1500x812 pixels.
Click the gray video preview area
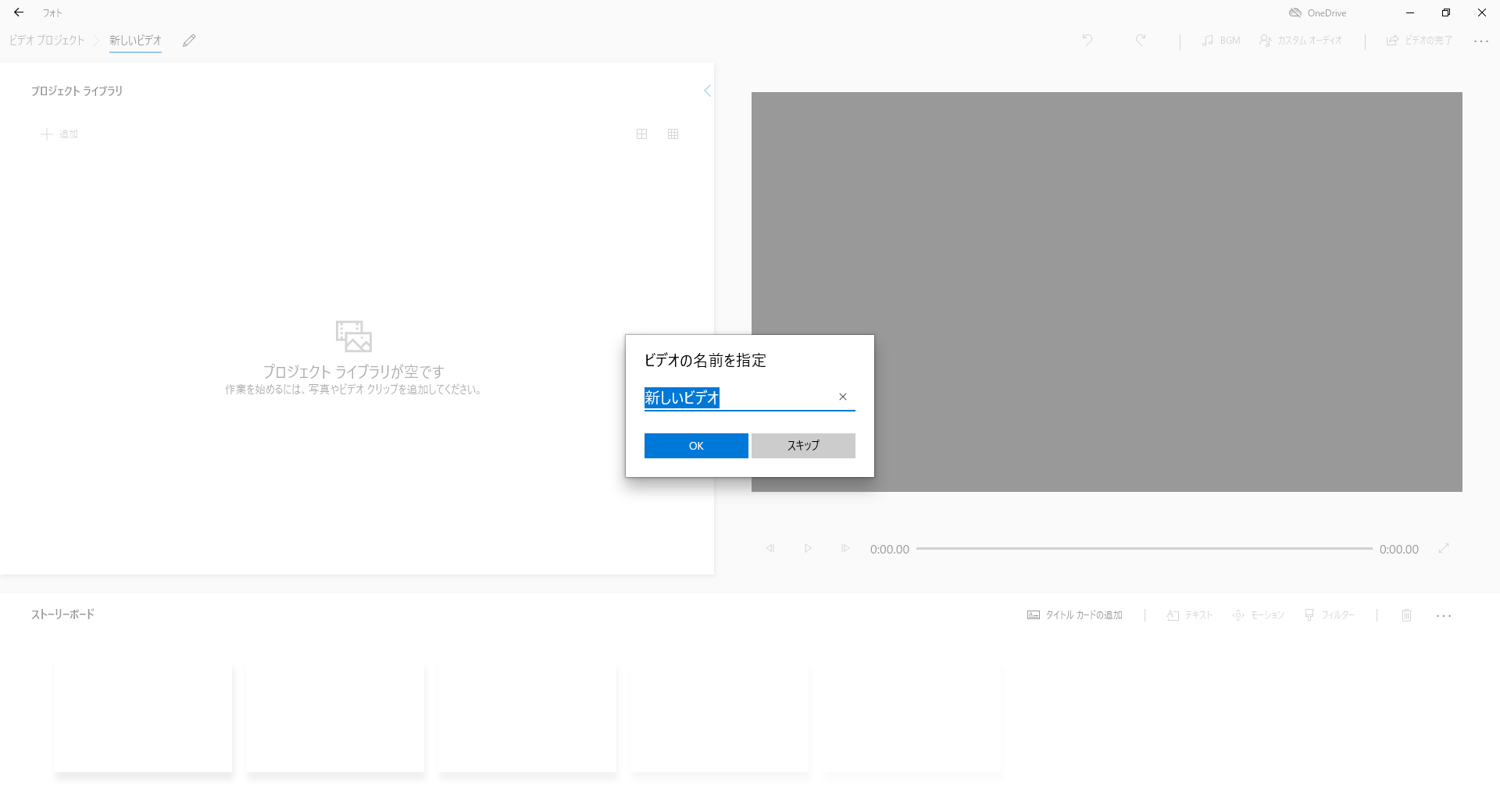click(x=1107, y=292)
